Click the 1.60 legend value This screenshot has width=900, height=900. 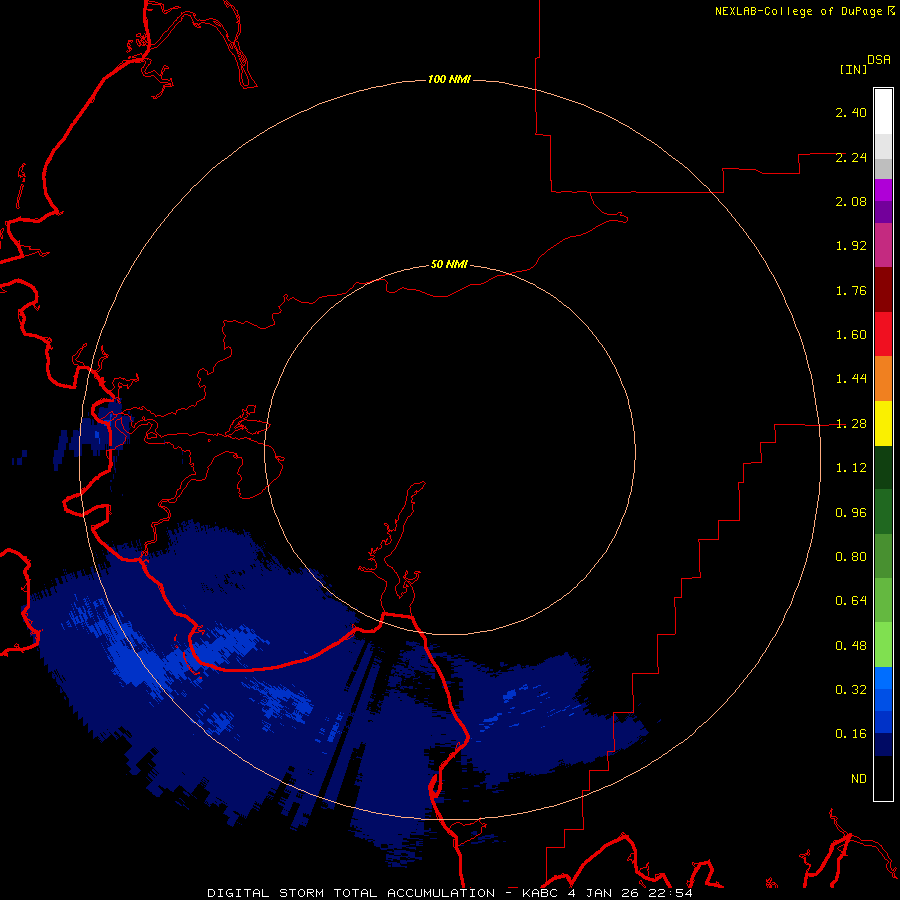[851, 335]
